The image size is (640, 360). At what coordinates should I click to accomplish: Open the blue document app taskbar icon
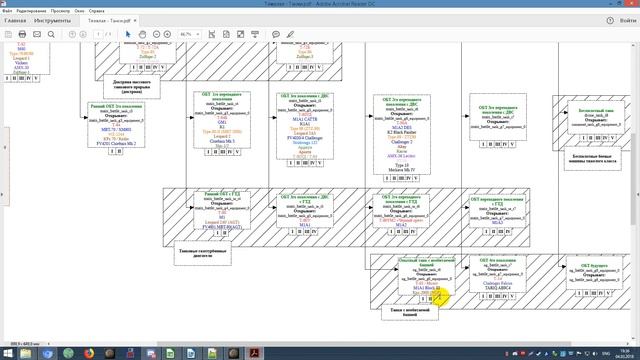191,353
